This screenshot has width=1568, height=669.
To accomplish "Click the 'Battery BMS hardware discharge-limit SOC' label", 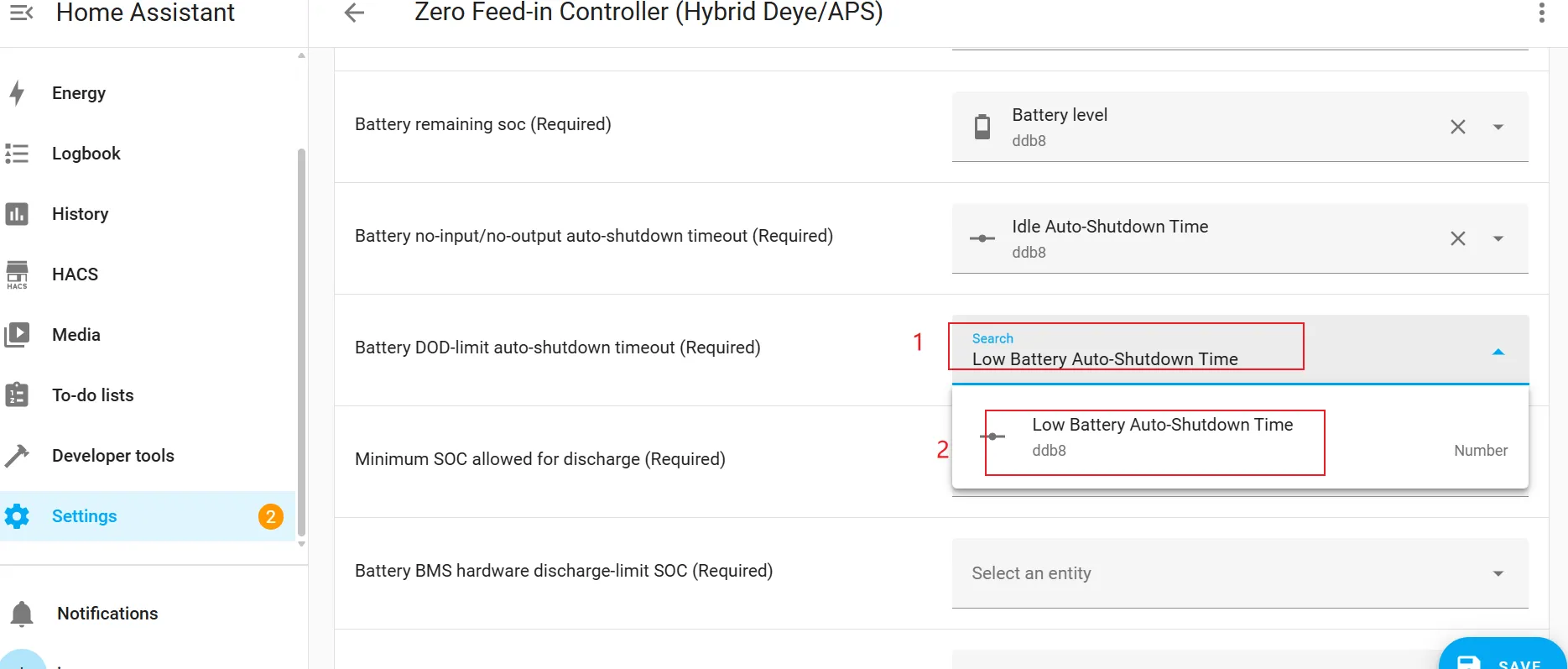I will click(564, 571).
